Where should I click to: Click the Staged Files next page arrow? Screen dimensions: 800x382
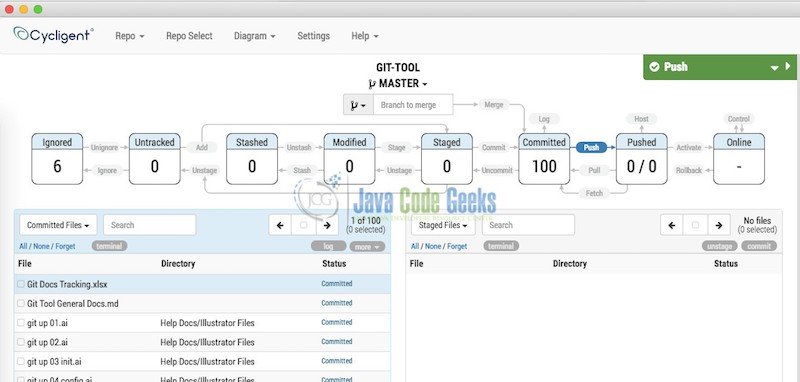coord(718,225)
